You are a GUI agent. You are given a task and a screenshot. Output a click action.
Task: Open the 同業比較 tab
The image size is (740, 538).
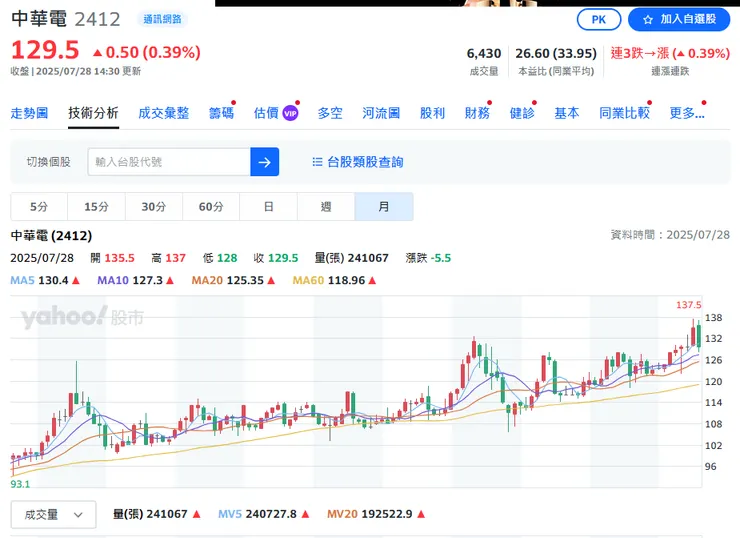coord(624,113)
